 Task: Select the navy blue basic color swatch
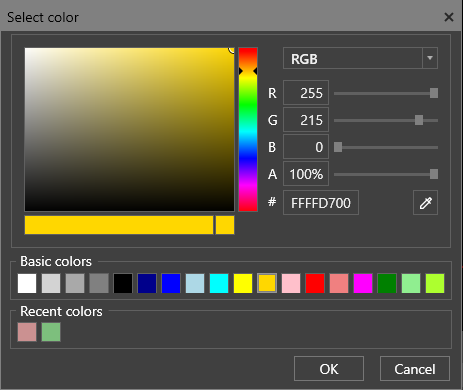[147, 283]
